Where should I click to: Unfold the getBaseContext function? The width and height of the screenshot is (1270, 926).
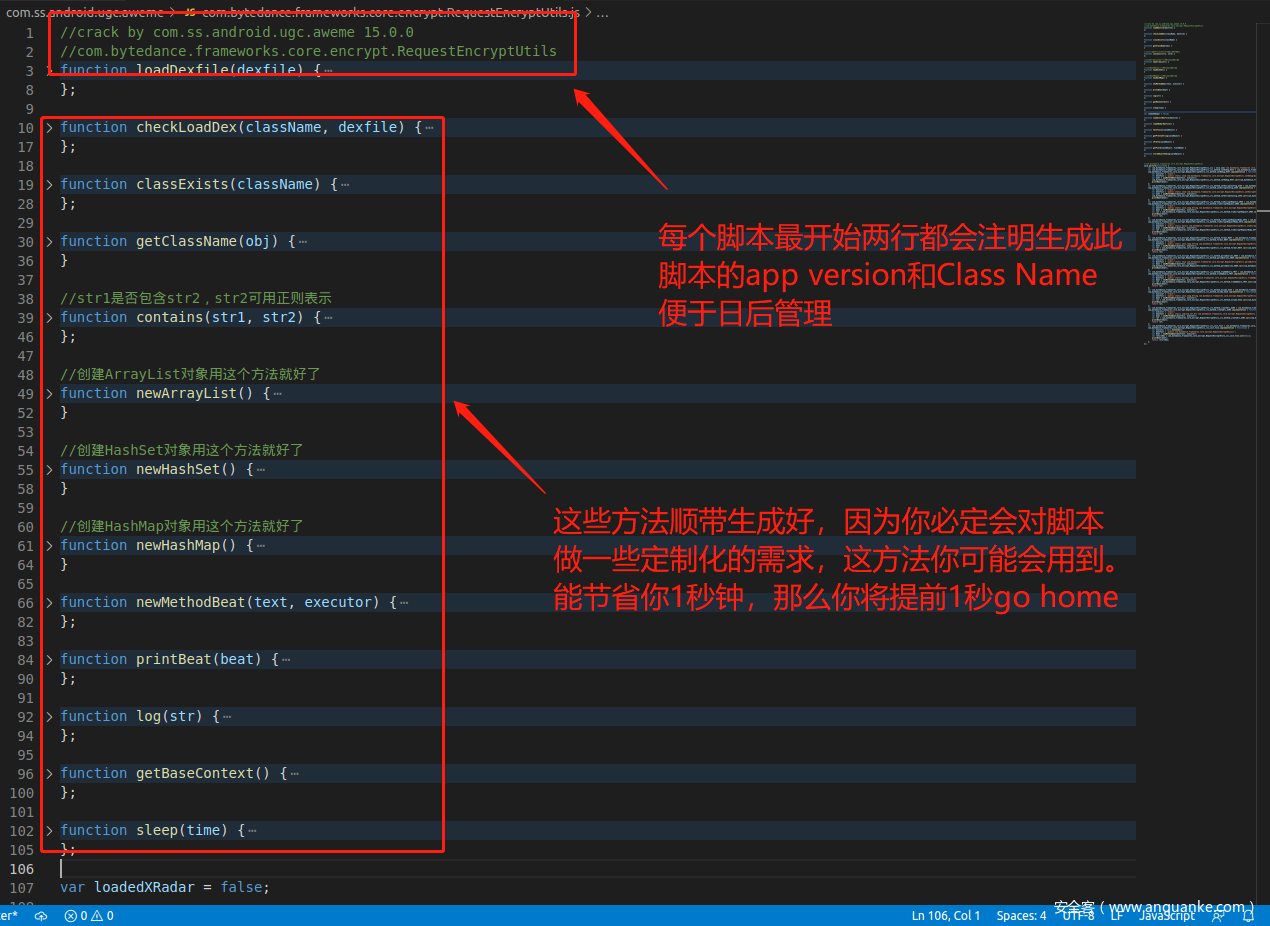click(x=50, y=774)
